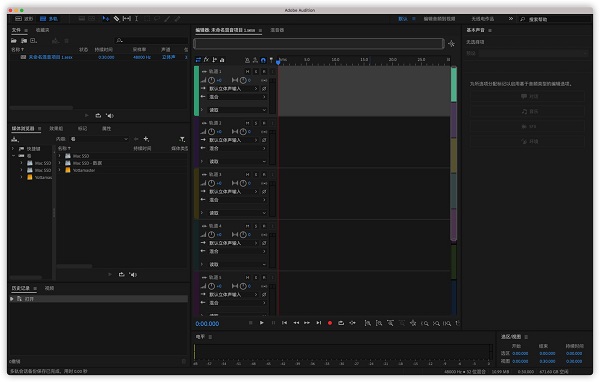This screenshot has width=600, height=382.
Task: Toggle skip selection button in transport
Action: coord(352,323)
